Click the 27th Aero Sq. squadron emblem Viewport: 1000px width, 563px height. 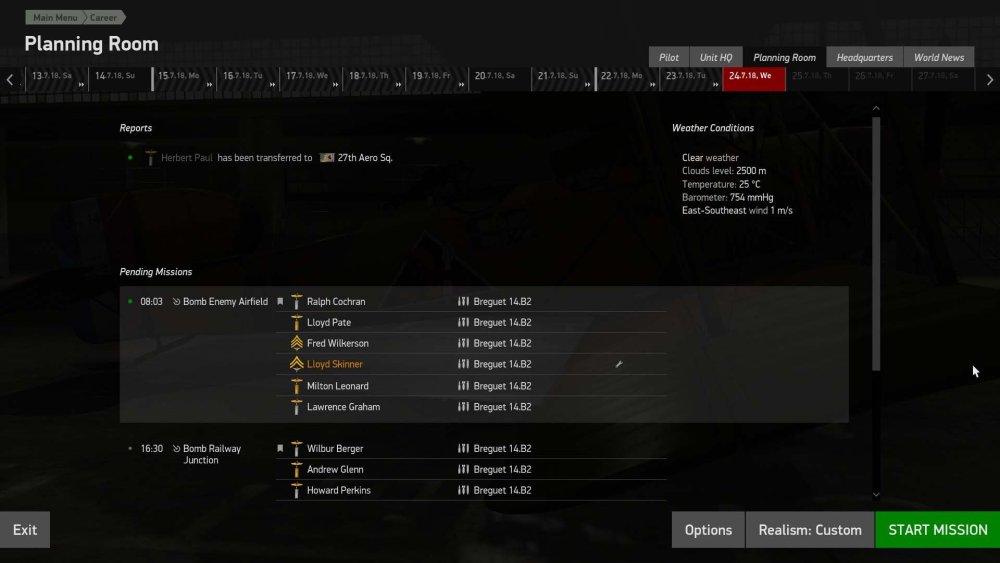click(x=327, y=157)
